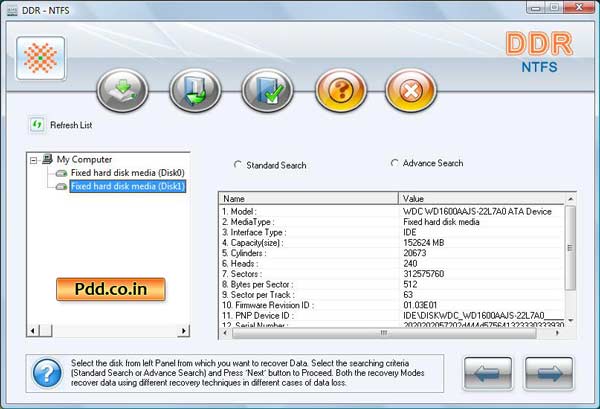
Task: Click the Name column header
Action: point(309,199)
